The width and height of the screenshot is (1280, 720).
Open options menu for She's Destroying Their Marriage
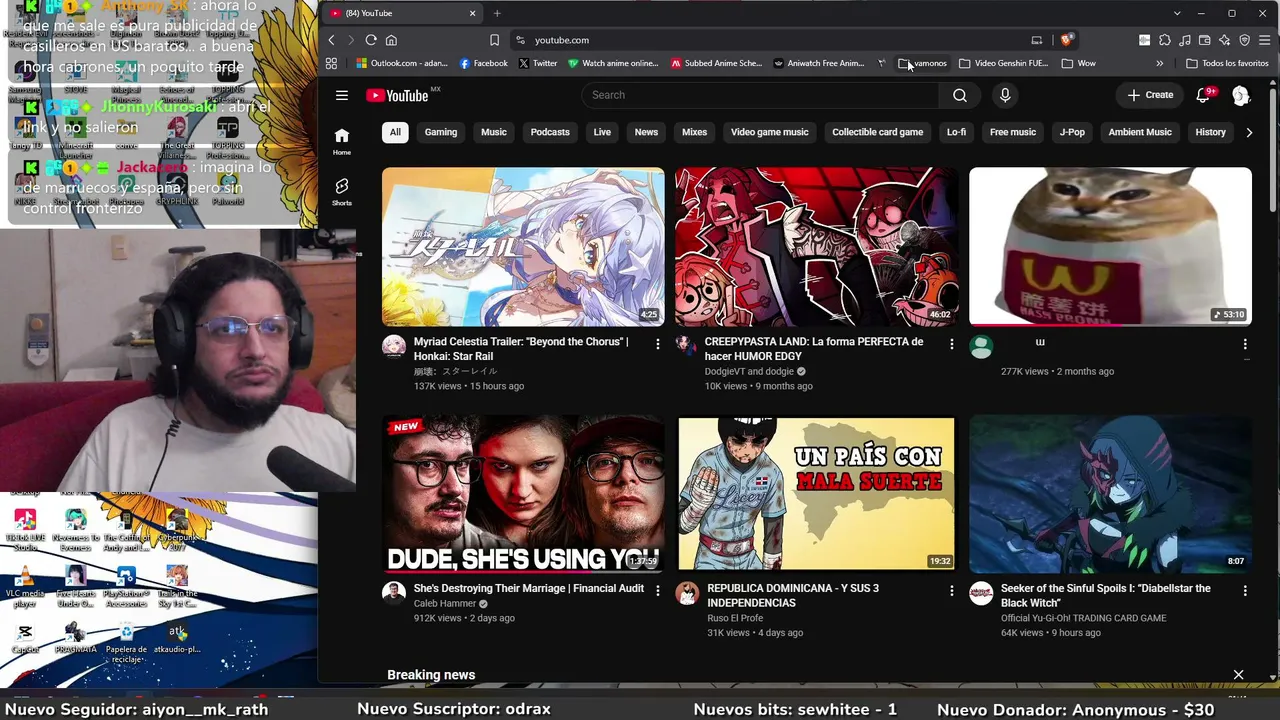(657, 591)
